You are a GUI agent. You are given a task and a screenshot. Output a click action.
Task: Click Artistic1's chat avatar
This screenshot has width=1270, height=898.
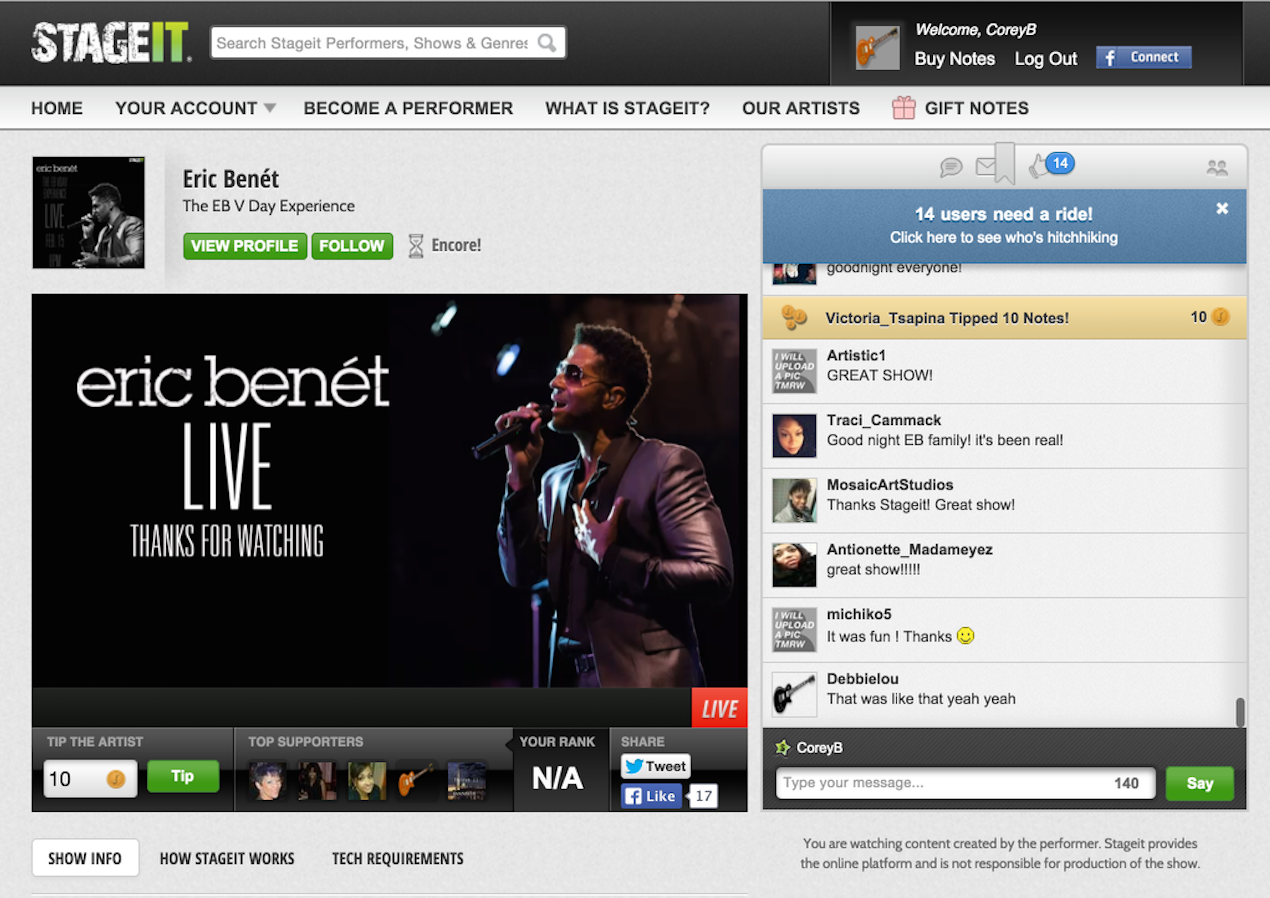click(x=794, y=371)
